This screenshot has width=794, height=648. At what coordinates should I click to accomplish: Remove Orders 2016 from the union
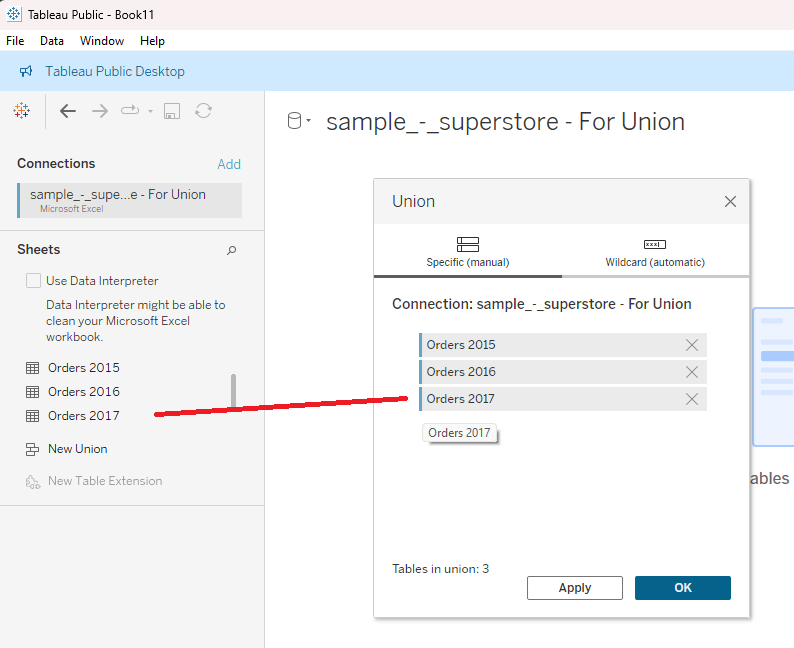(692, 372)
